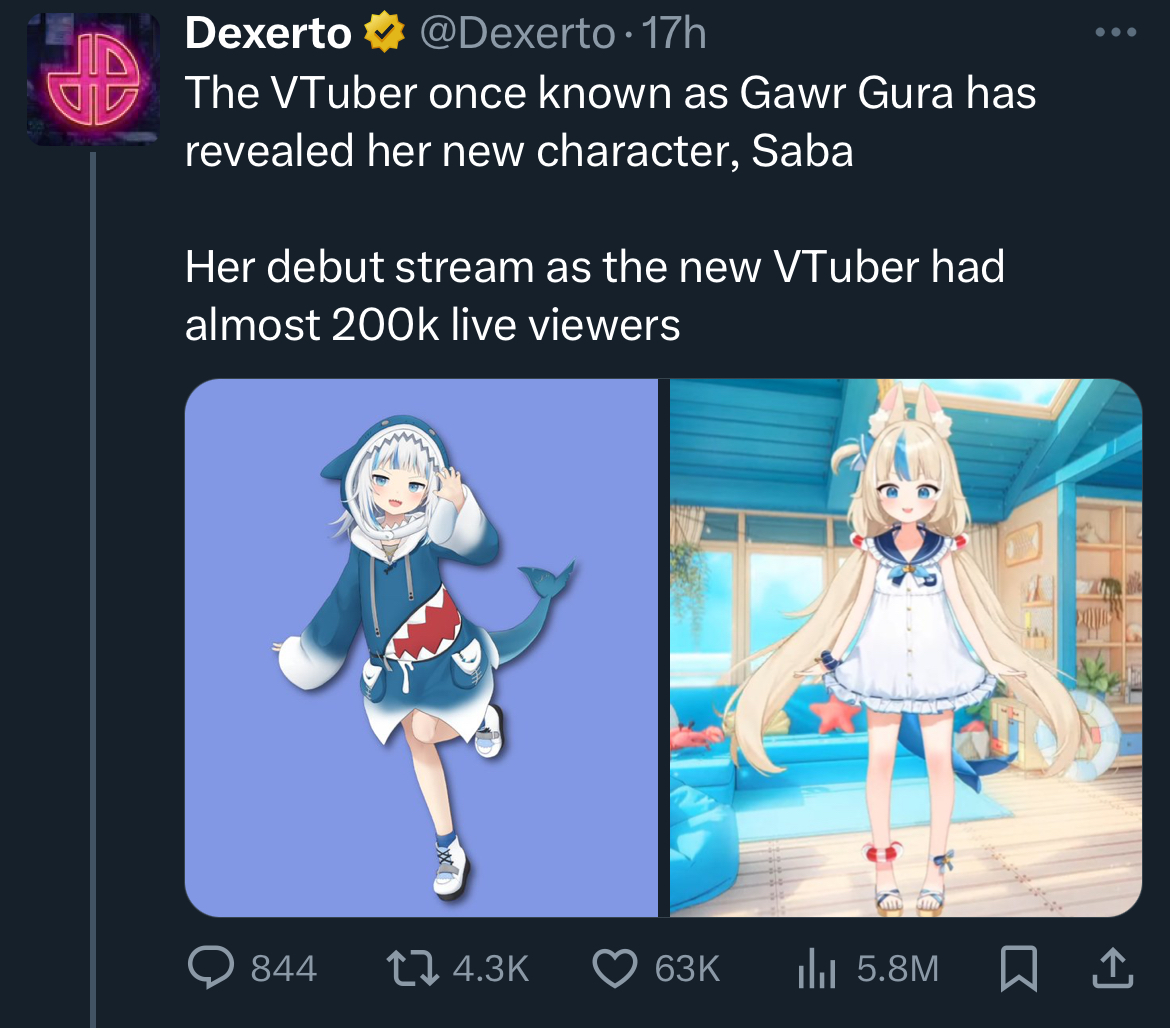Click the tweet text about Saba
The width and height of the screenshot is (1170, 1028).
[610, 209]
